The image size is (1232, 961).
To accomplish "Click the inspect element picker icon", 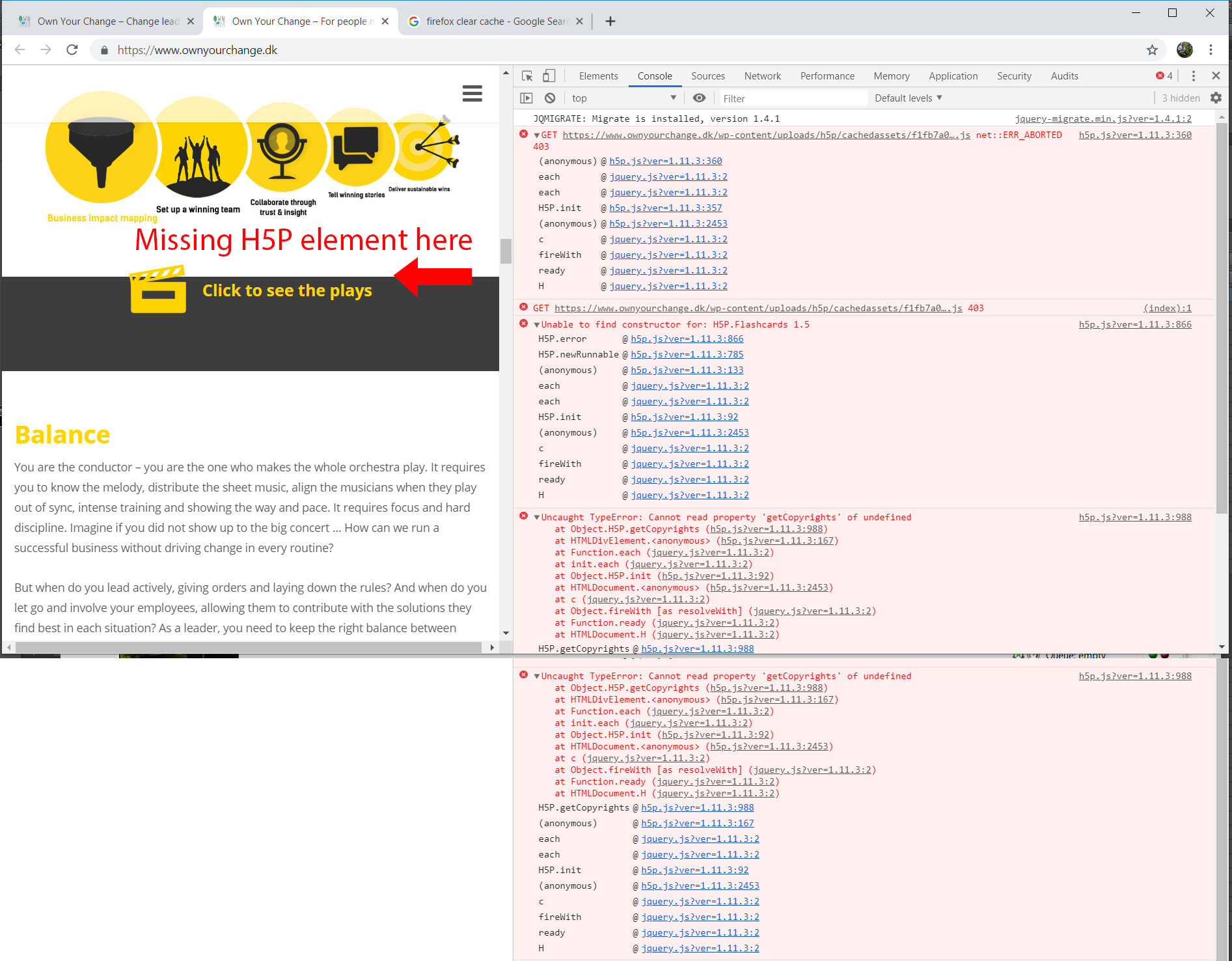I will pyautogui.click(x=527, y=76).
